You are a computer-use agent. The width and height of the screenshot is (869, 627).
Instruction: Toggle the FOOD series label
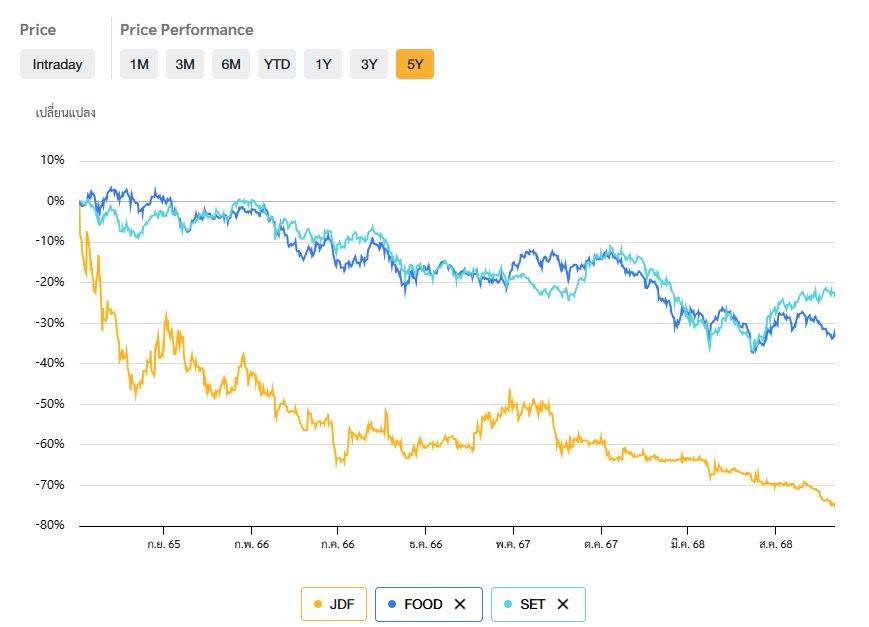click(x=423, y=604)
